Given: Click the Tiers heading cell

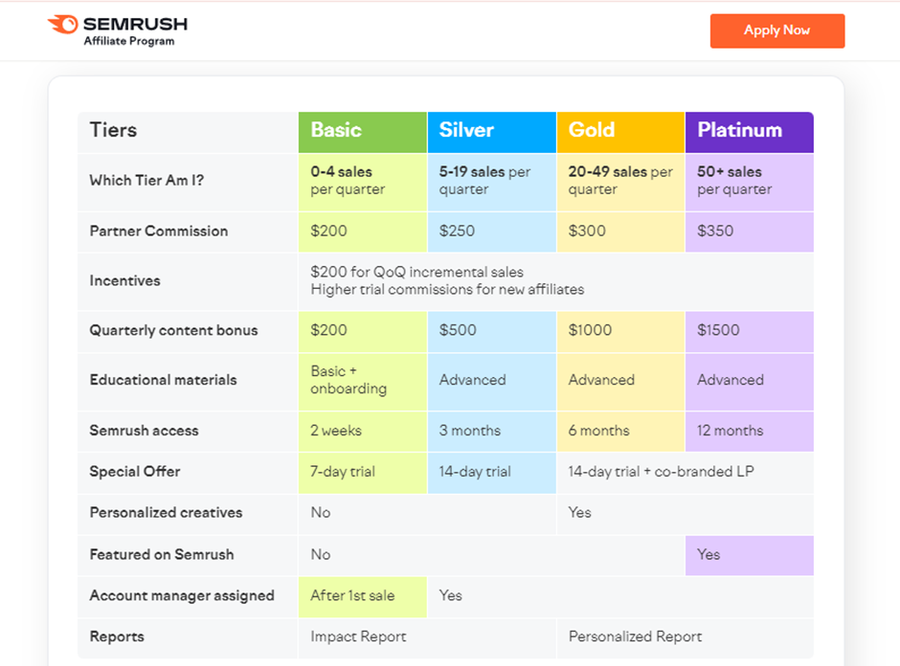Looking at the screenshot, I should coord(188,132).
